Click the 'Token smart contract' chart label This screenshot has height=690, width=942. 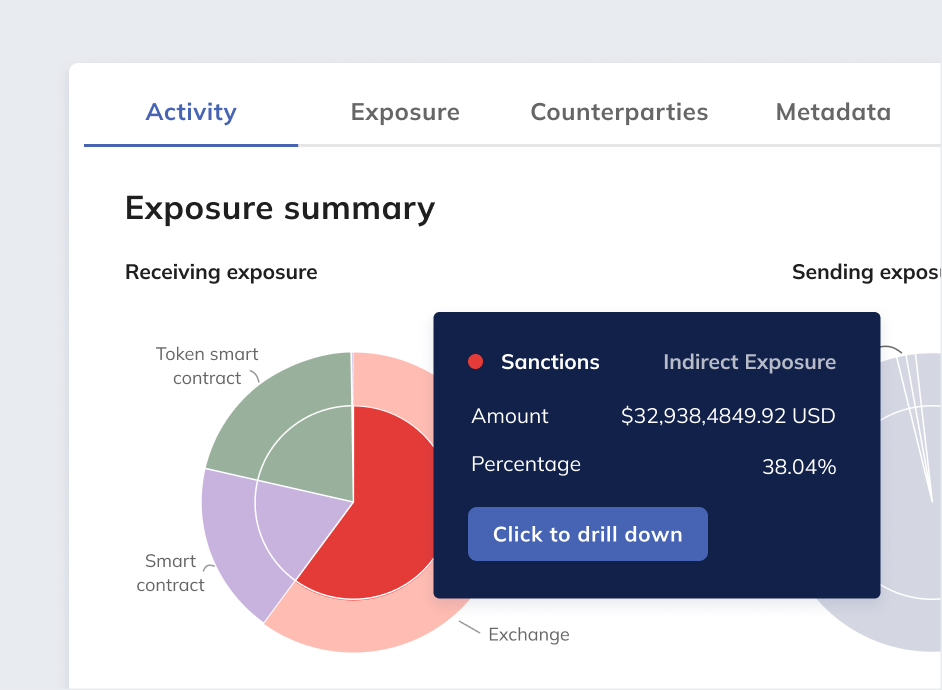tap(207, 366)
